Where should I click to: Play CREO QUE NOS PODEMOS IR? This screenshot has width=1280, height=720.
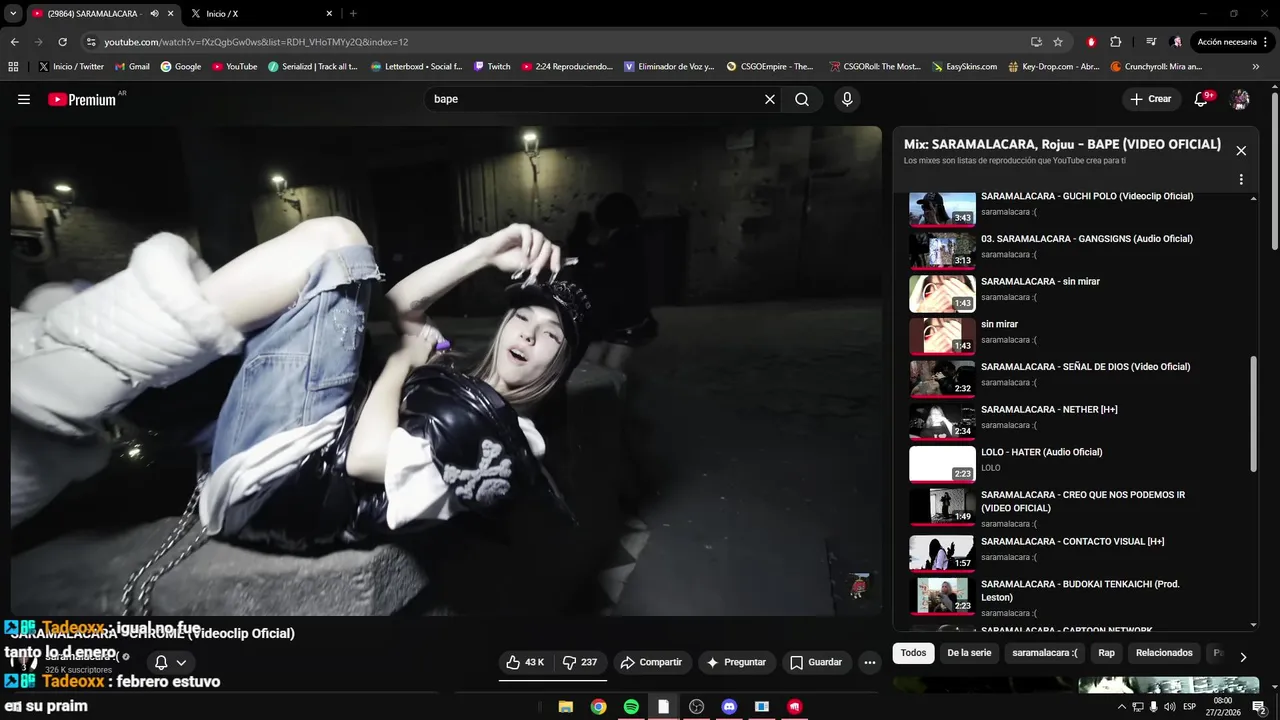1078,508
